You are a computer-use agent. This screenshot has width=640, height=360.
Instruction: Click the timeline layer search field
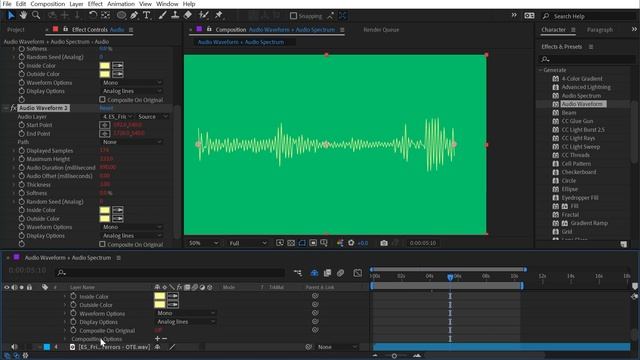pos(170,273)
